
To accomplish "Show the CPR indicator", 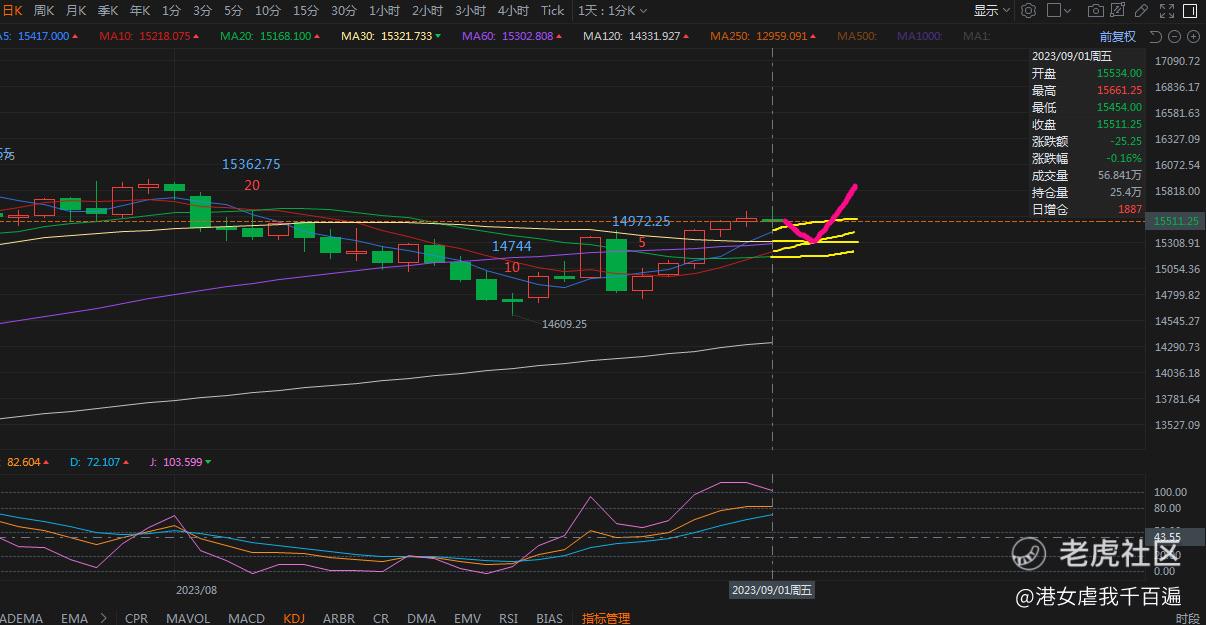I will point(136,618).
